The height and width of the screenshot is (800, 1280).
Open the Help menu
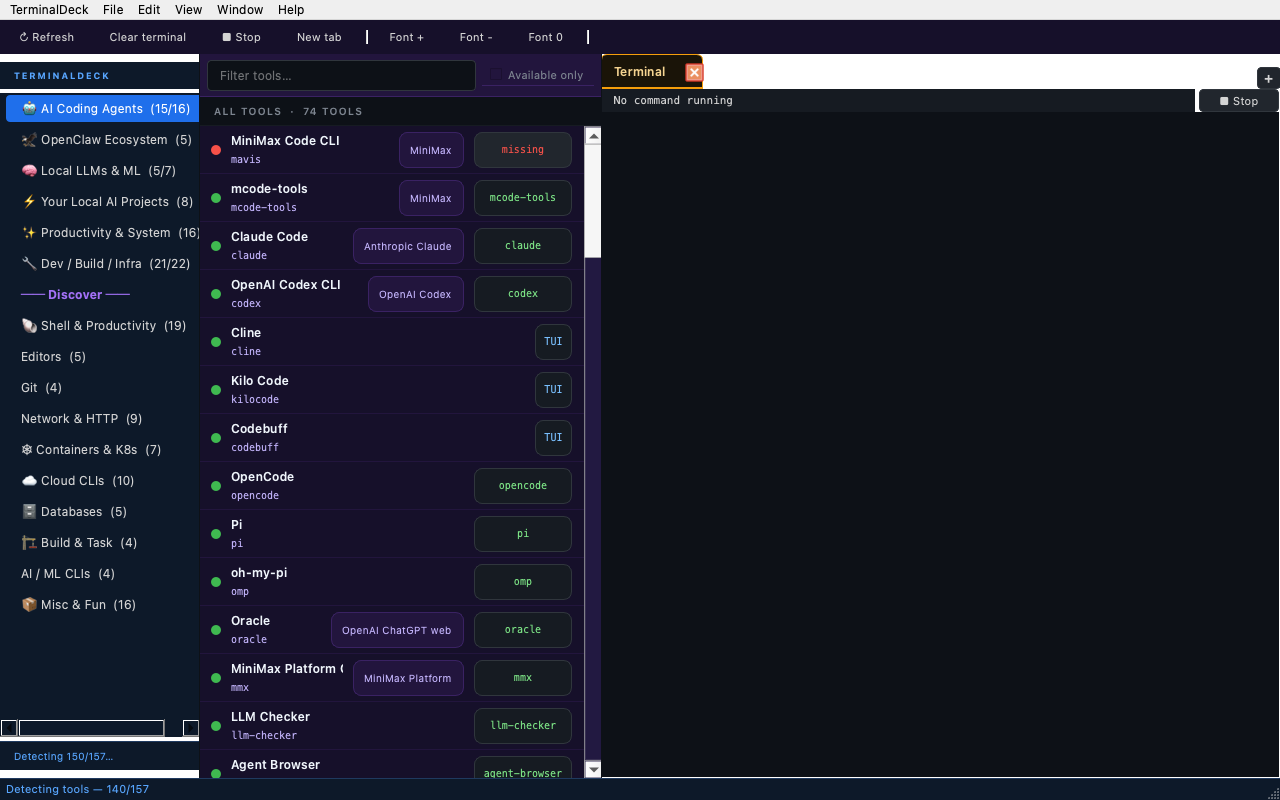tap(291, 10)
